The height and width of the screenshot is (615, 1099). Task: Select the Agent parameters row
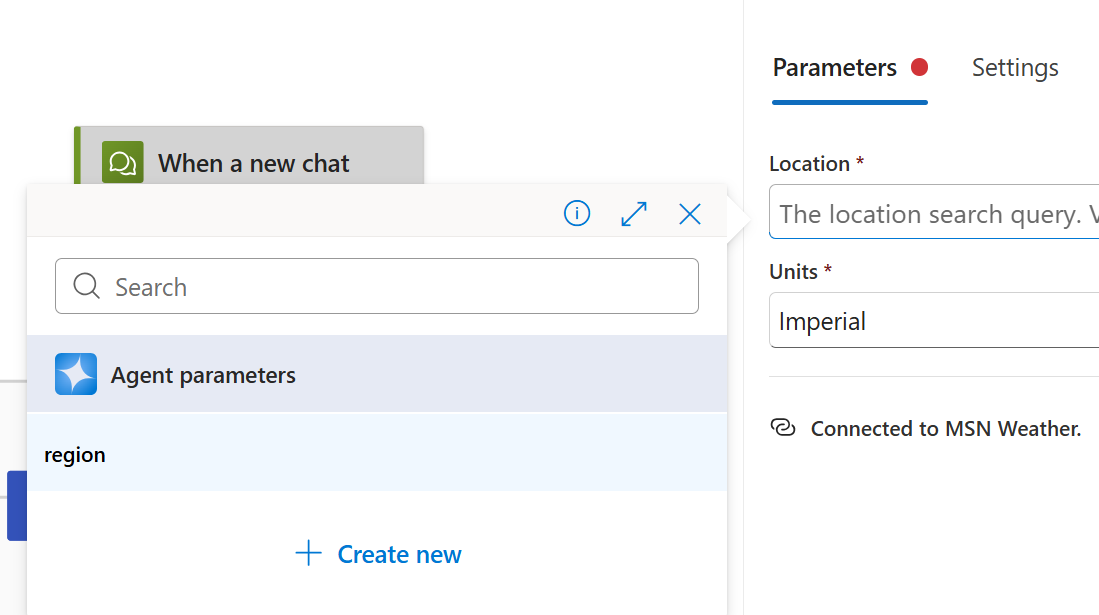click(300, 374)
